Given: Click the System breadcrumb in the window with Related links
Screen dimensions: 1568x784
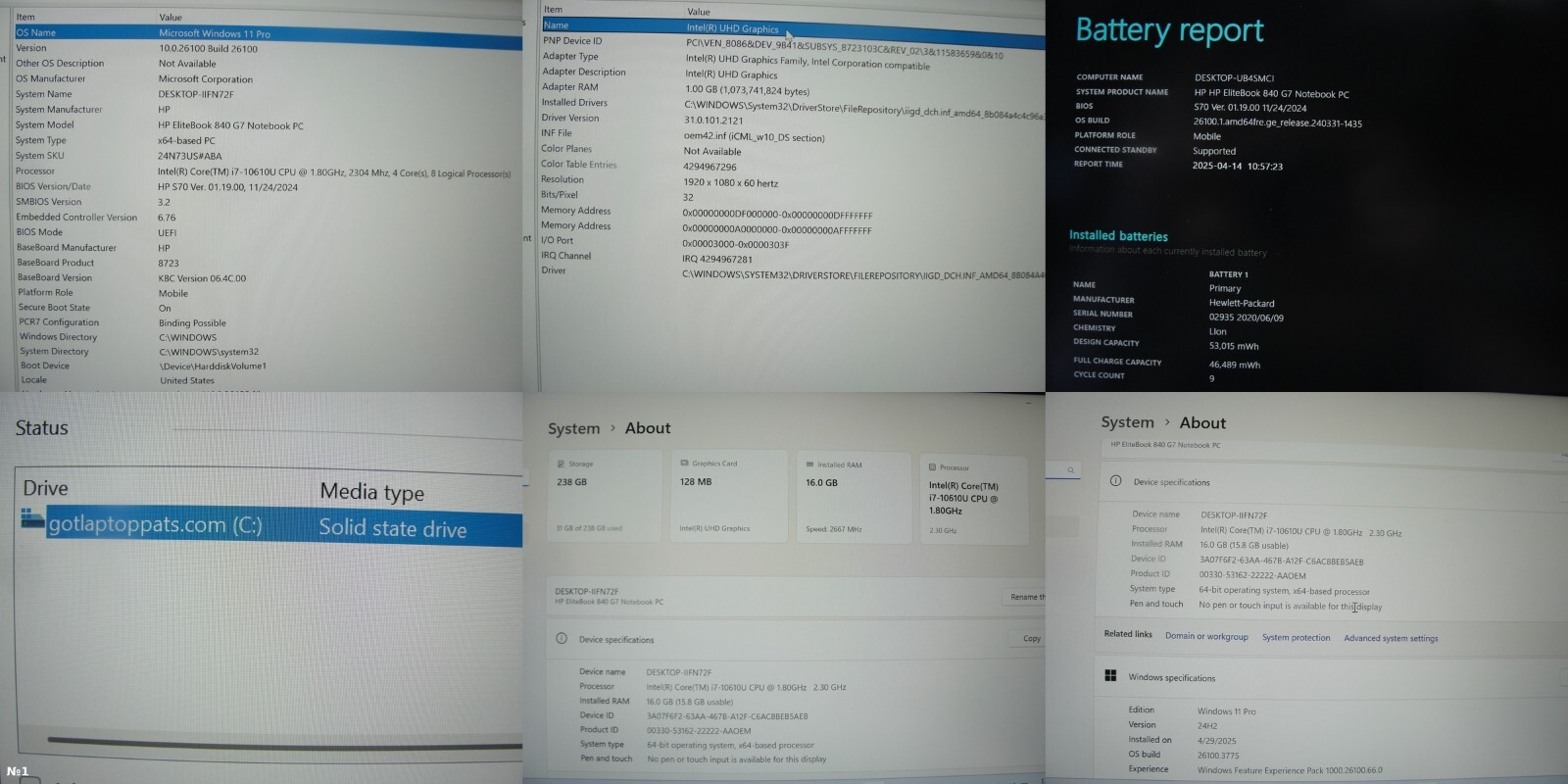Looking at the screenshot, I should pyautogui.click(x=1127, y=422).
